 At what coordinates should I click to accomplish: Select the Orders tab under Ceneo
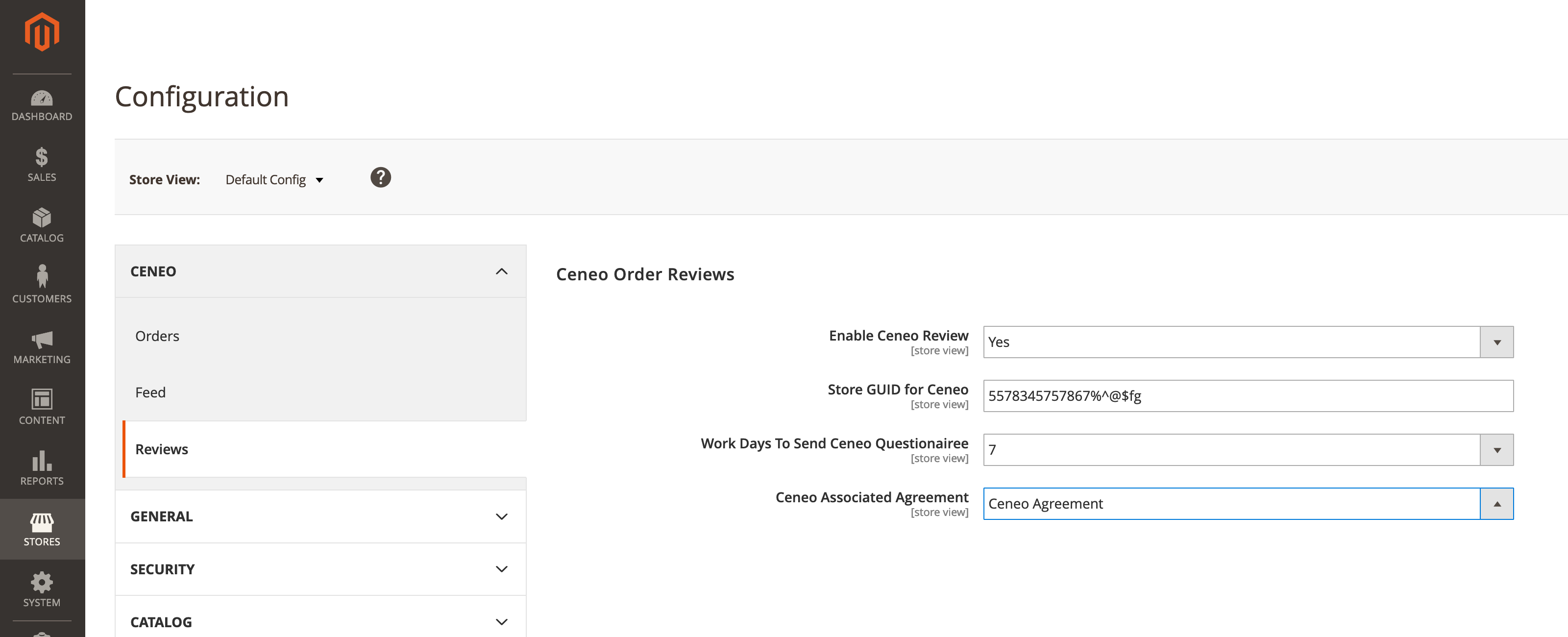(x=157, y=336)
